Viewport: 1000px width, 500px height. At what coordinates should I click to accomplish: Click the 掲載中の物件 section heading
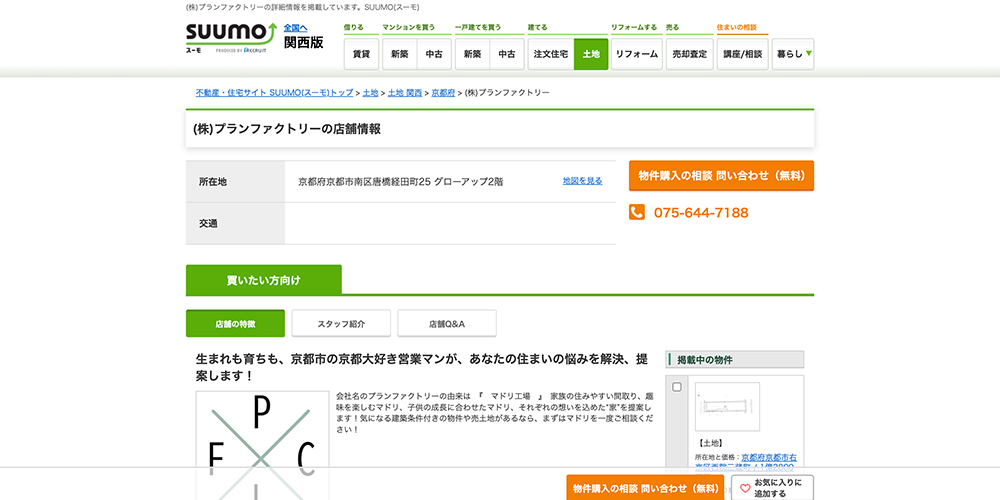pyautogui.click(x=735, y=360)
